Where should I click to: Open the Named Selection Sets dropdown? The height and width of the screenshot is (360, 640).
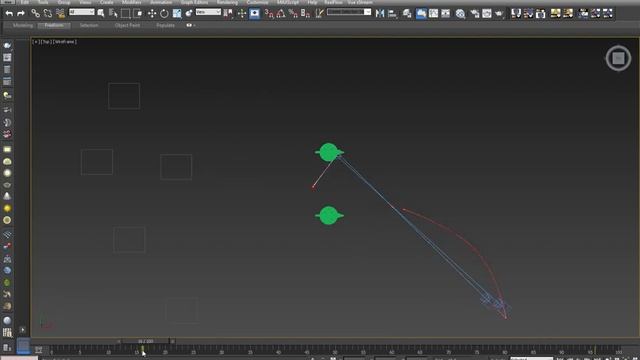[x=349, y=12]
